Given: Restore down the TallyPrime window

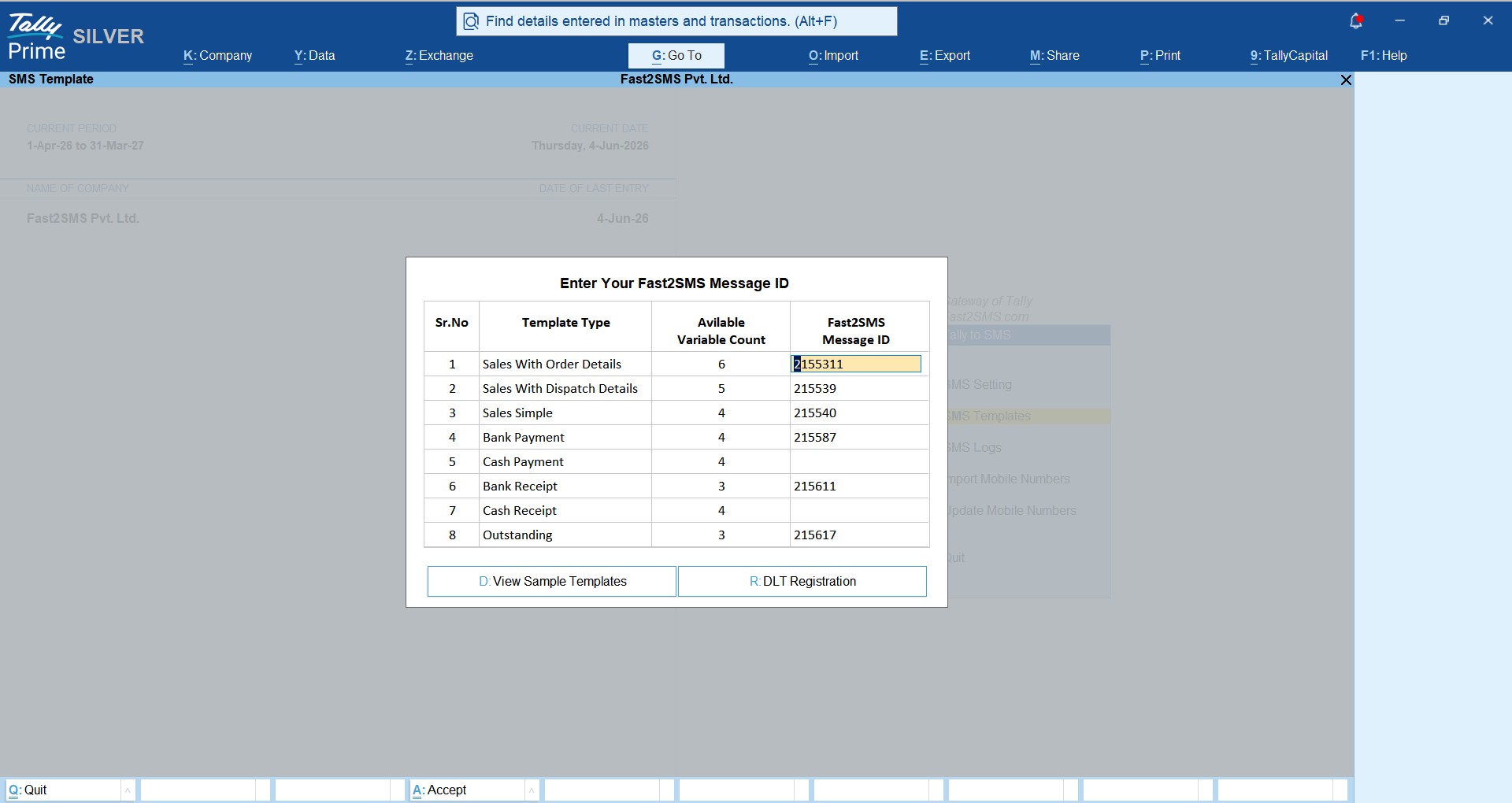Looking at the screenshot, I should [1443, 20].
